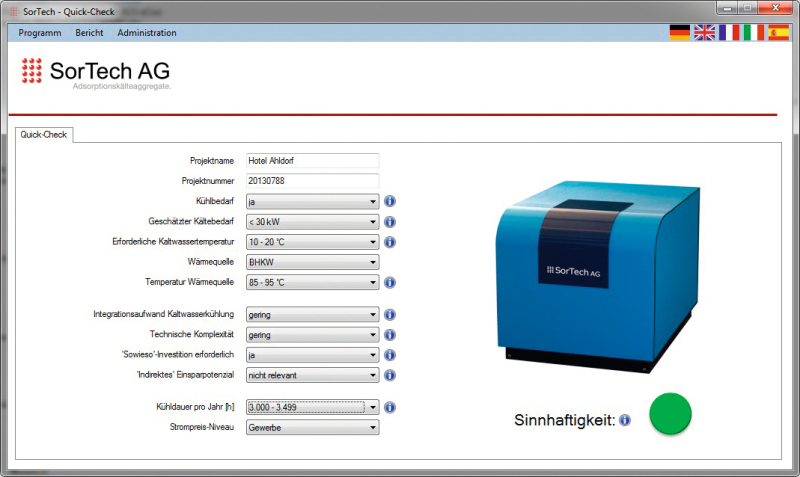The width and height of the screenshot is (800, 477).
Task: Show info for 'Indirektes' Einsparpotenzial
Action: (x=390, y=375)
